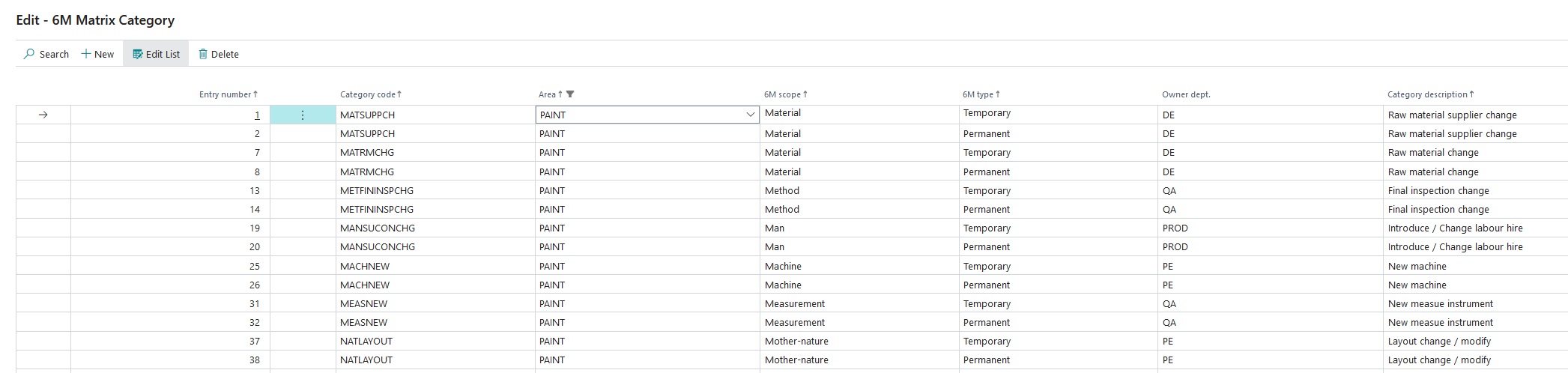Image resolution: width=1568 pixels, height=373 pixels.
Task: Select the Mother-nature scope cell in row 38
Action: 796,360
